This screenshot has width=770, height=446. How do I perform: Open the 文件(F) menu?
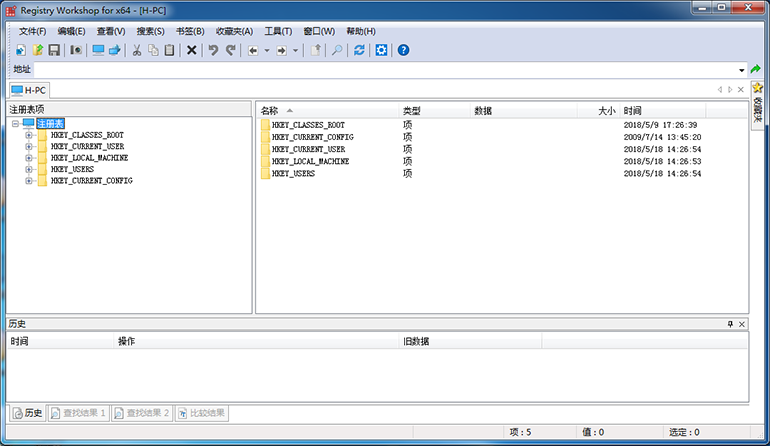32,31
